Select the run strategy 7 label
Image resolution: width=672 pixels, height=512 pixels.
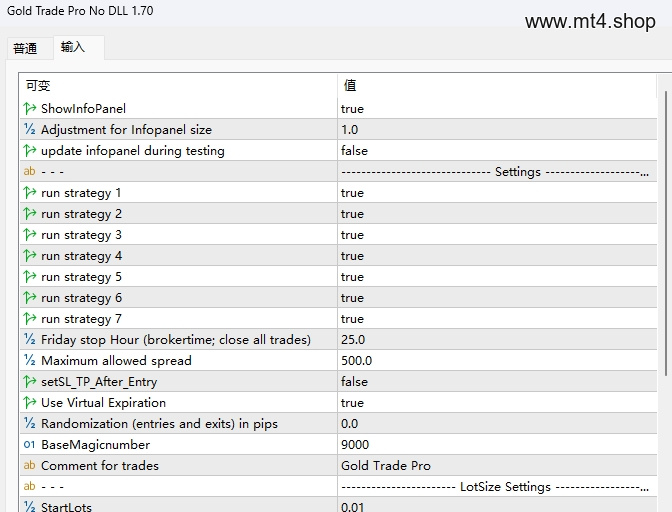click(81, 319)
